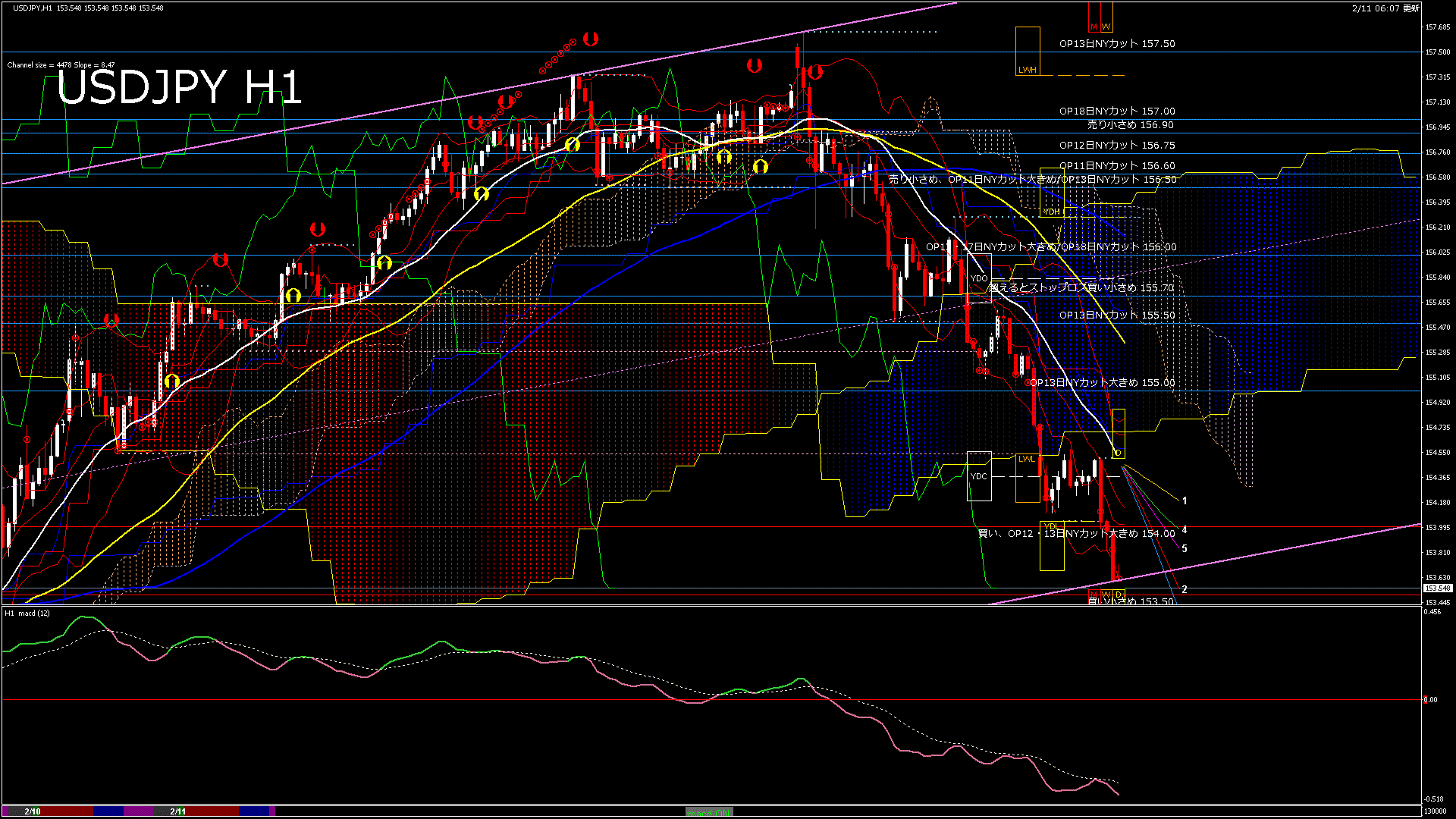
Task: Click forecast line label number 1
Action: (x=1185, y=500)
